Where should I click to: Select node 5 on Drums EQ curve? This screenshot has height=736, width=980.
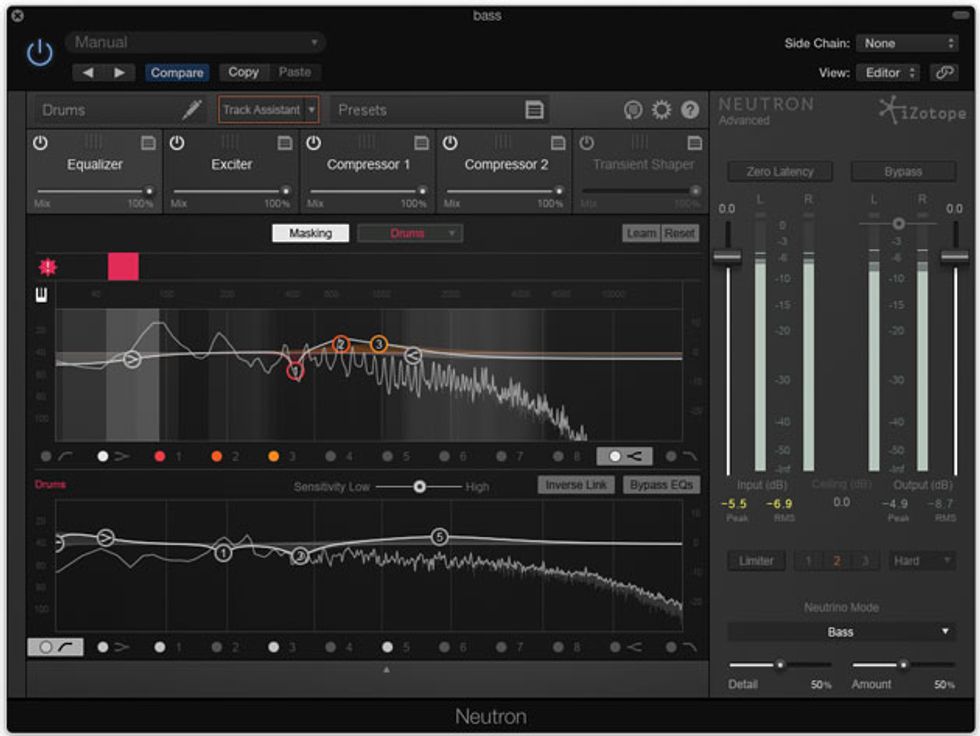tap(439, 537)
